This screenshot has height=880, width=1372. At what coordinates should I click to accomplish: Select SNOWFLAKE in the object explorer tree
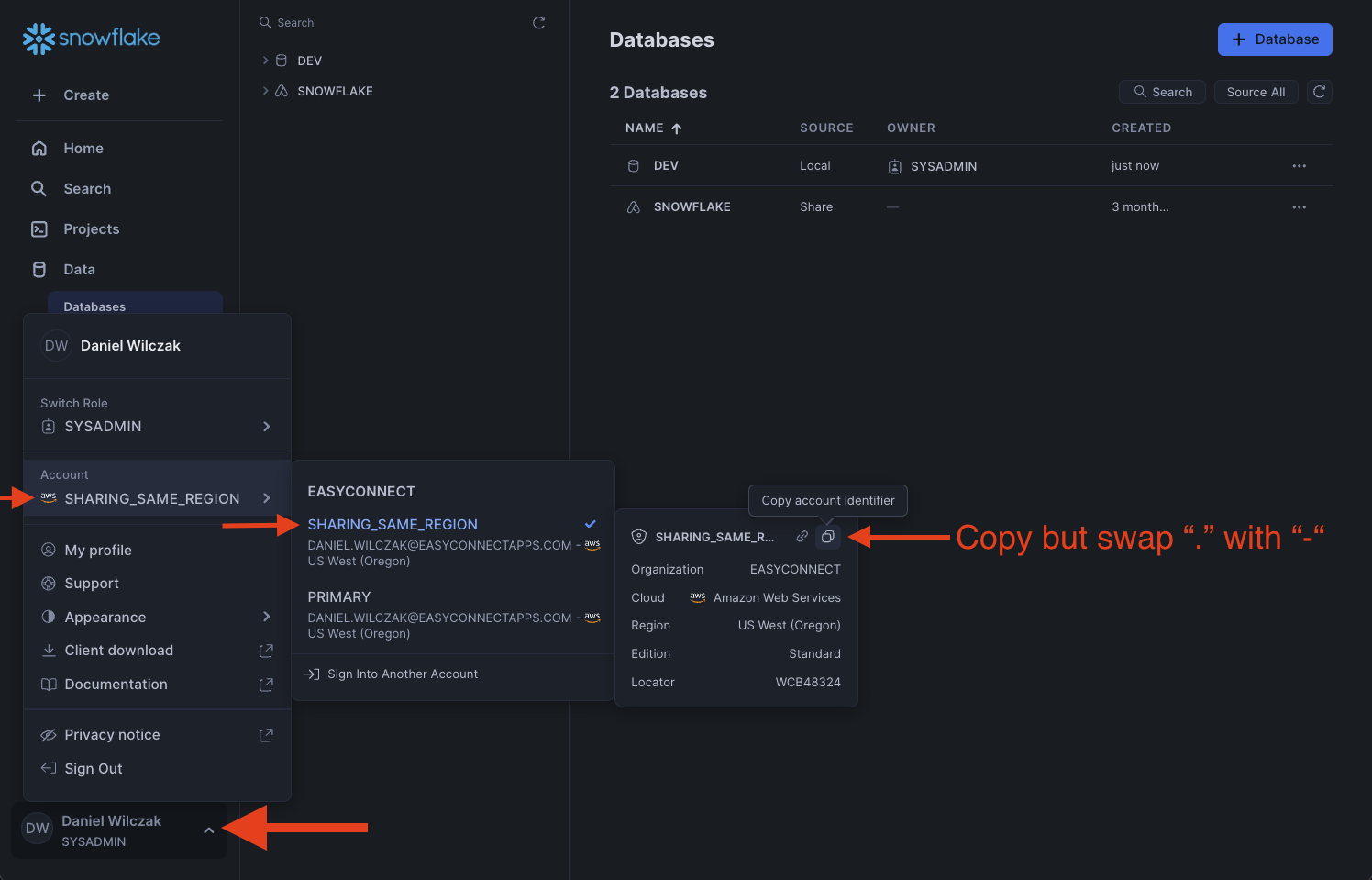[336, 91]
